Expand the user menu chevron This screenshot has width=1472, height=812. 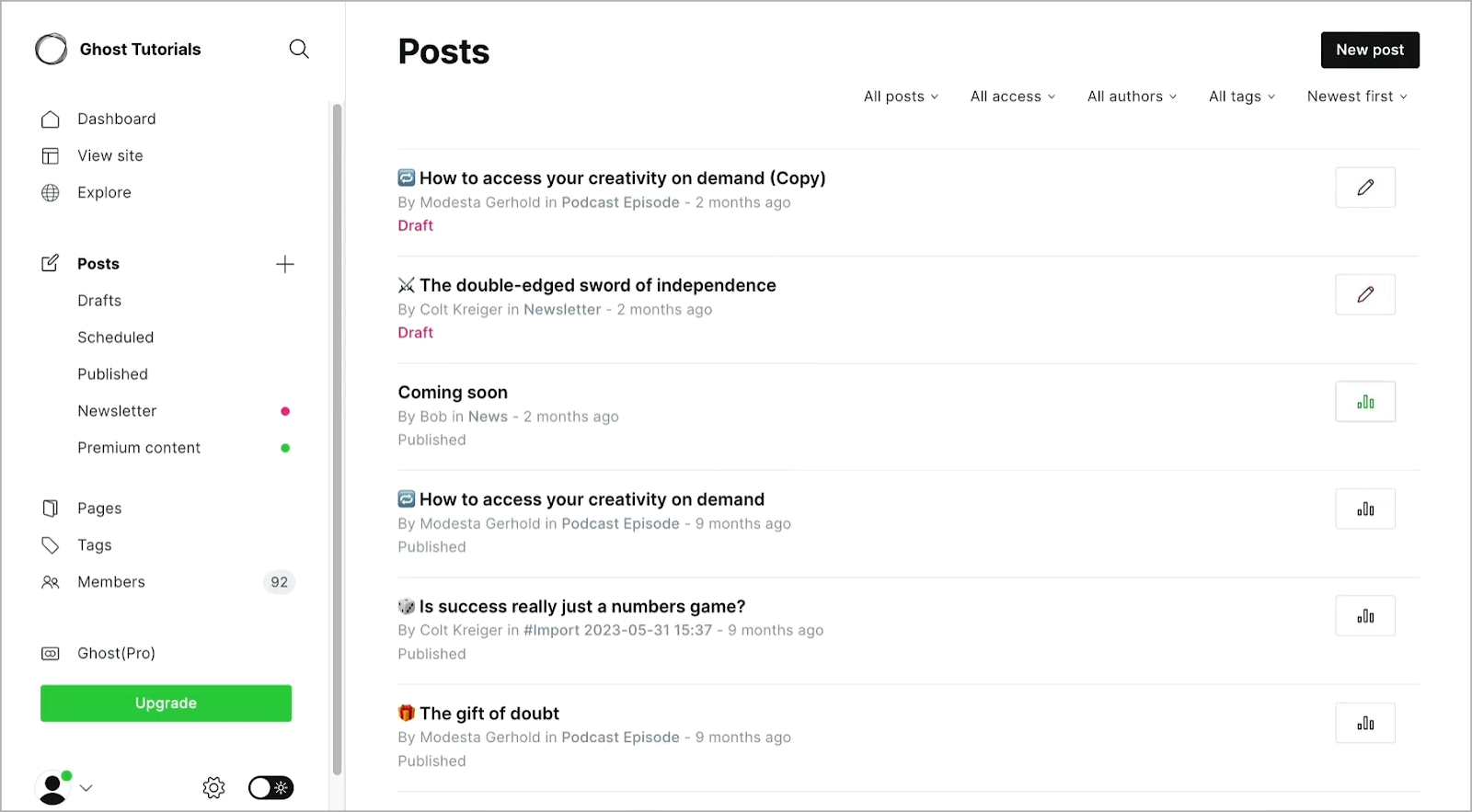point(86,788)
